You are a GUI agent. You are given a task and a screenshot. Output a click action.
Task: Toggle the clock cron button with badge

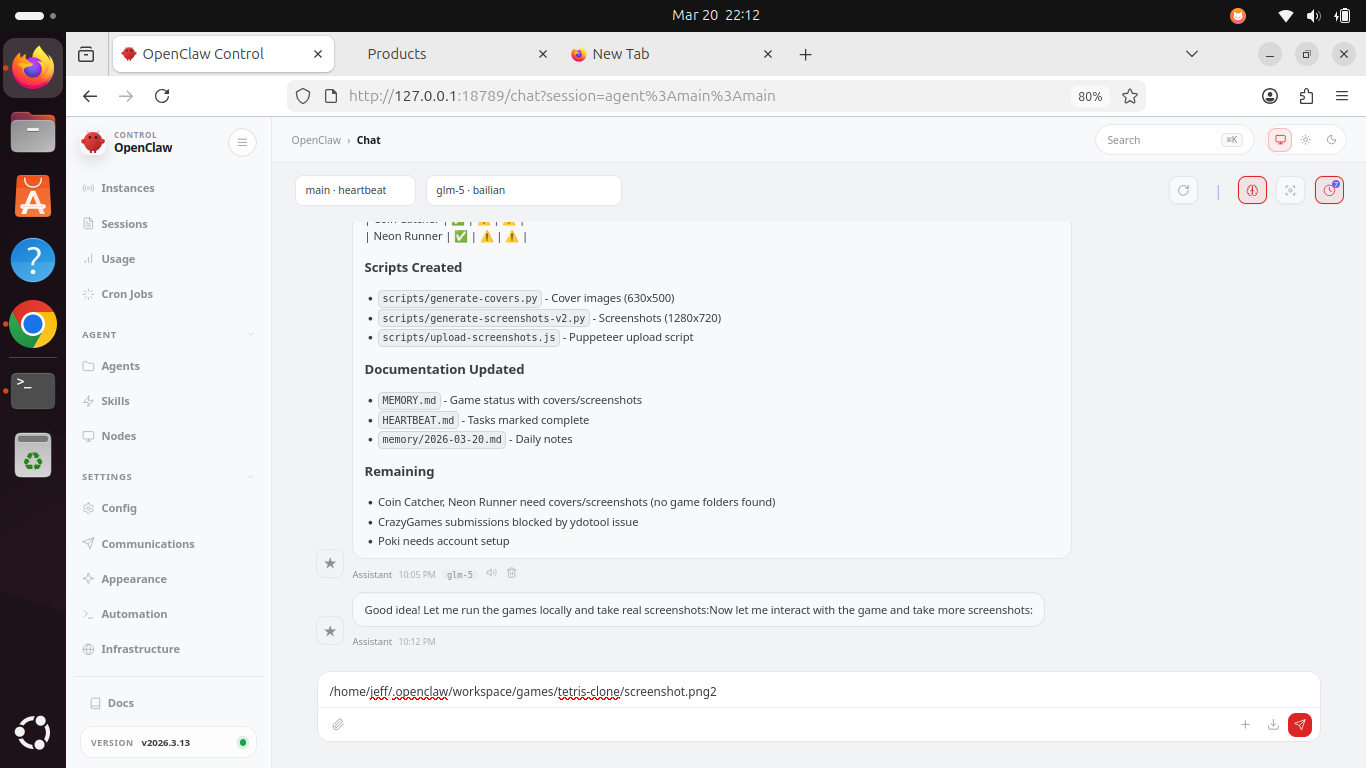[1329, 190]
